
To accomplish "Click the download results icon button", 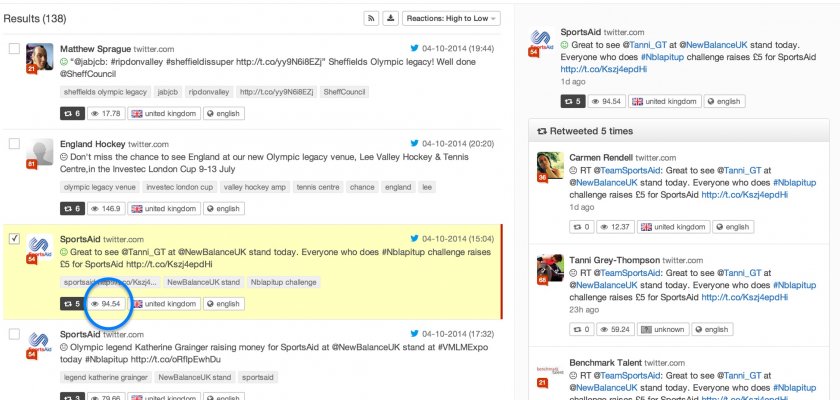I will [390, 19].
